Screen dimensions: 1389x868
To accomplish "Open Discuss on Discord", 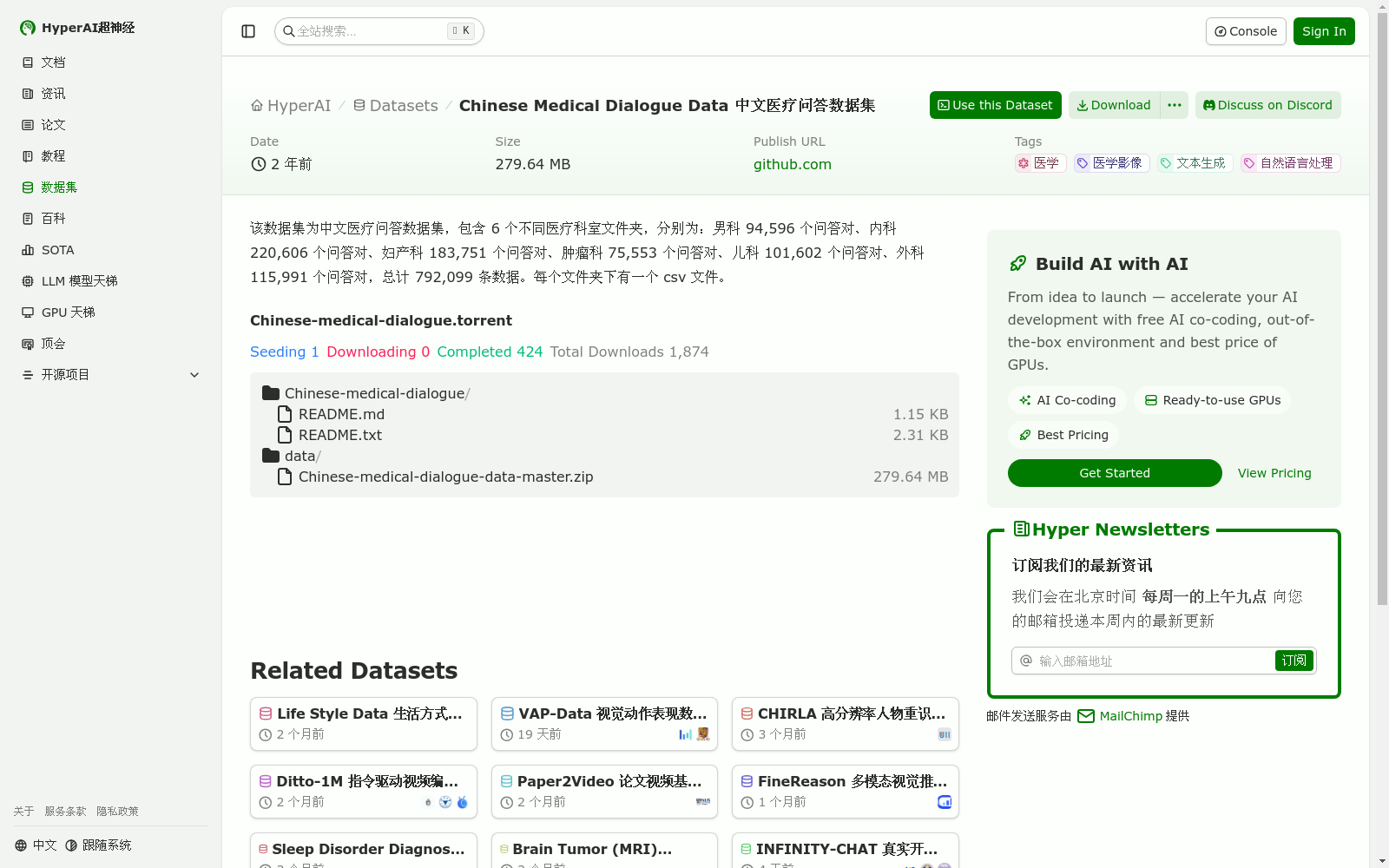I will (x=1268, y=105).
